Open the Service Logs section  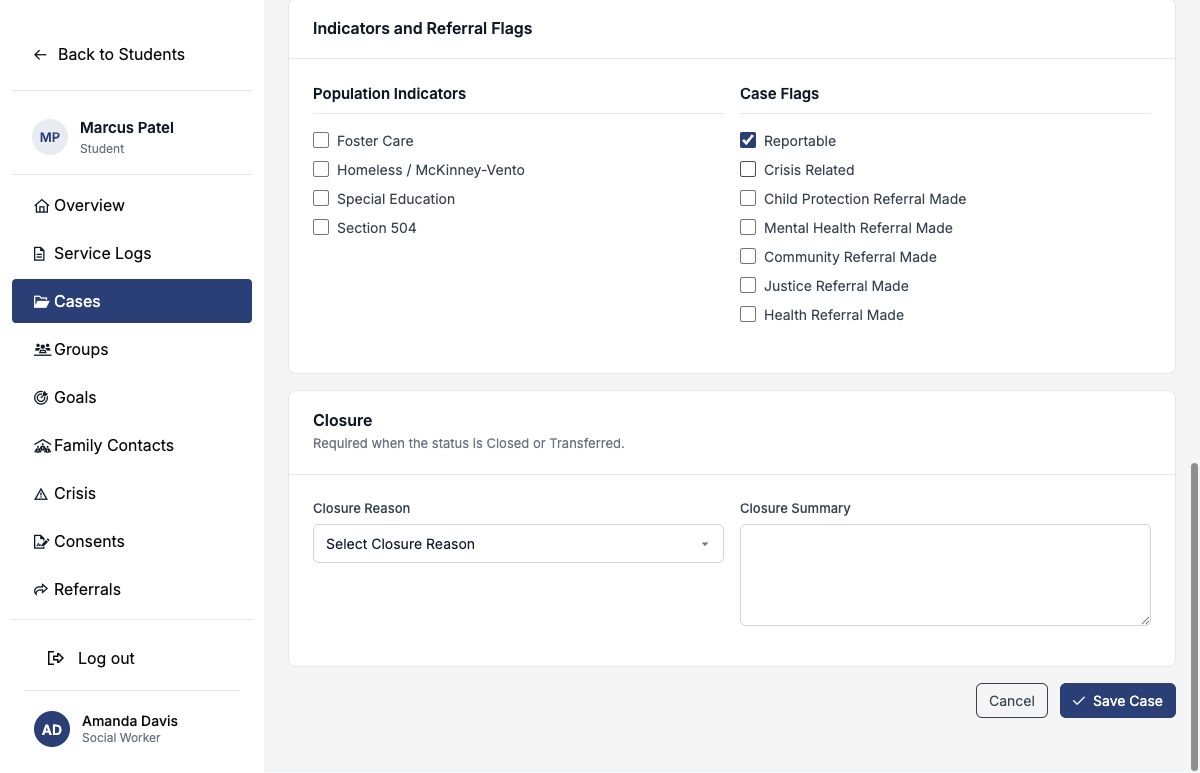click(132, 253)
